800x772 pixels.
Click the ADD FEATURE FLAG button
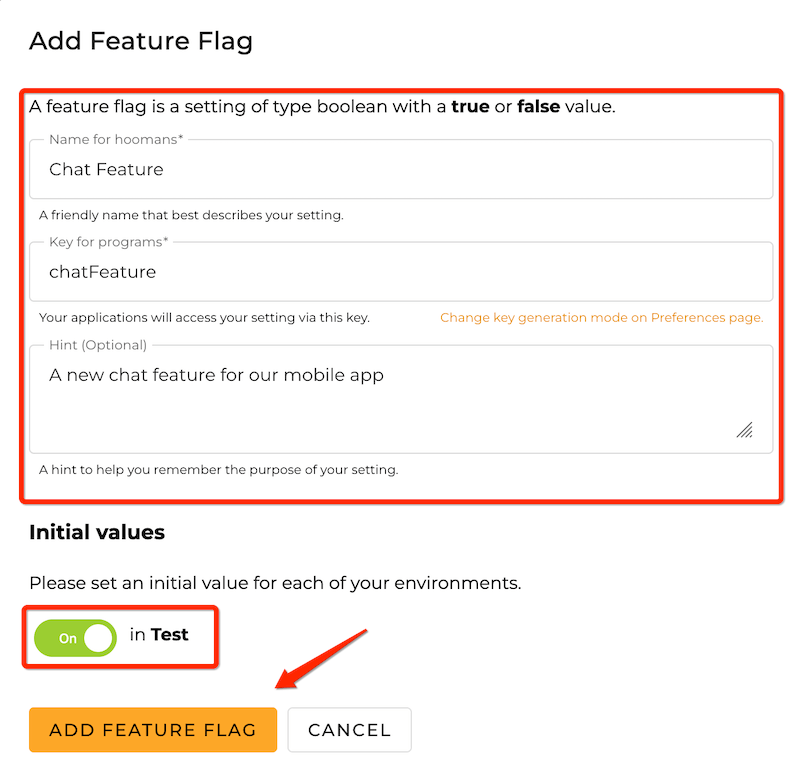152,730
